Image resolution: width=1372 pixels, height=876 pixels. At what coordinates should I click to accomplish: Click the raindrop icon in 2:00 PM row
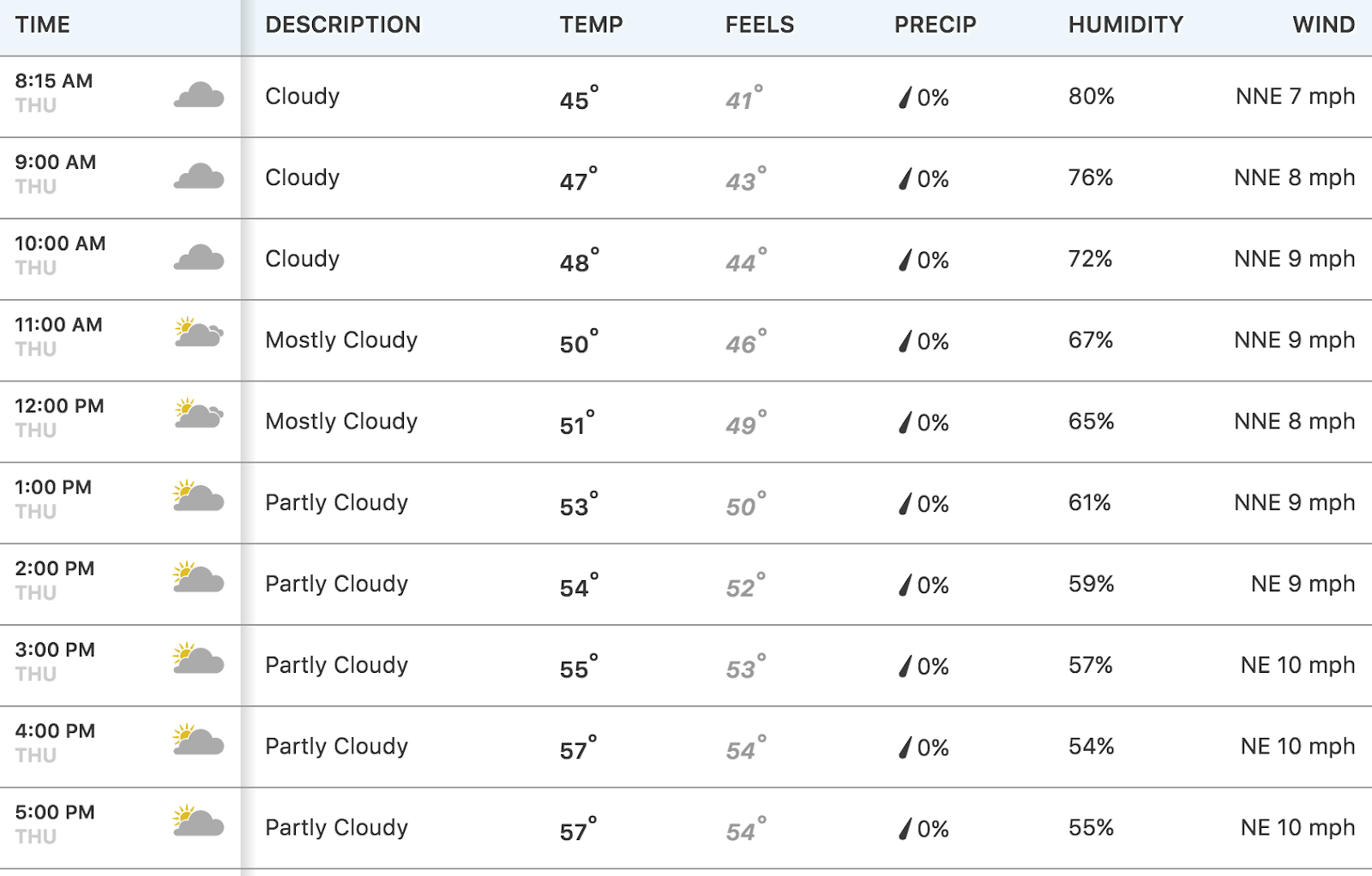point(905,585)
